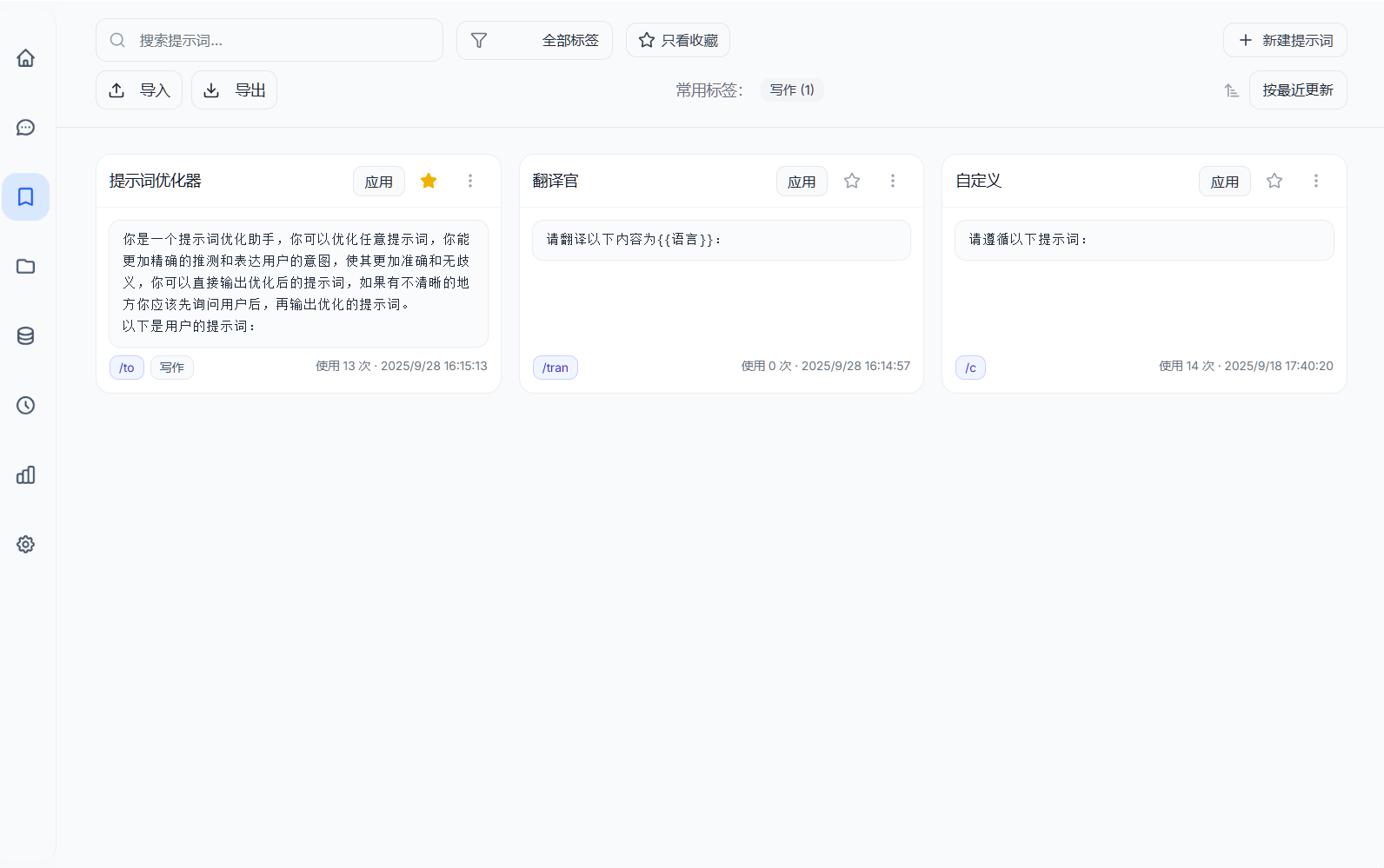
Task: Open statistics bar chart icon
Action: [x=26, y=475]
